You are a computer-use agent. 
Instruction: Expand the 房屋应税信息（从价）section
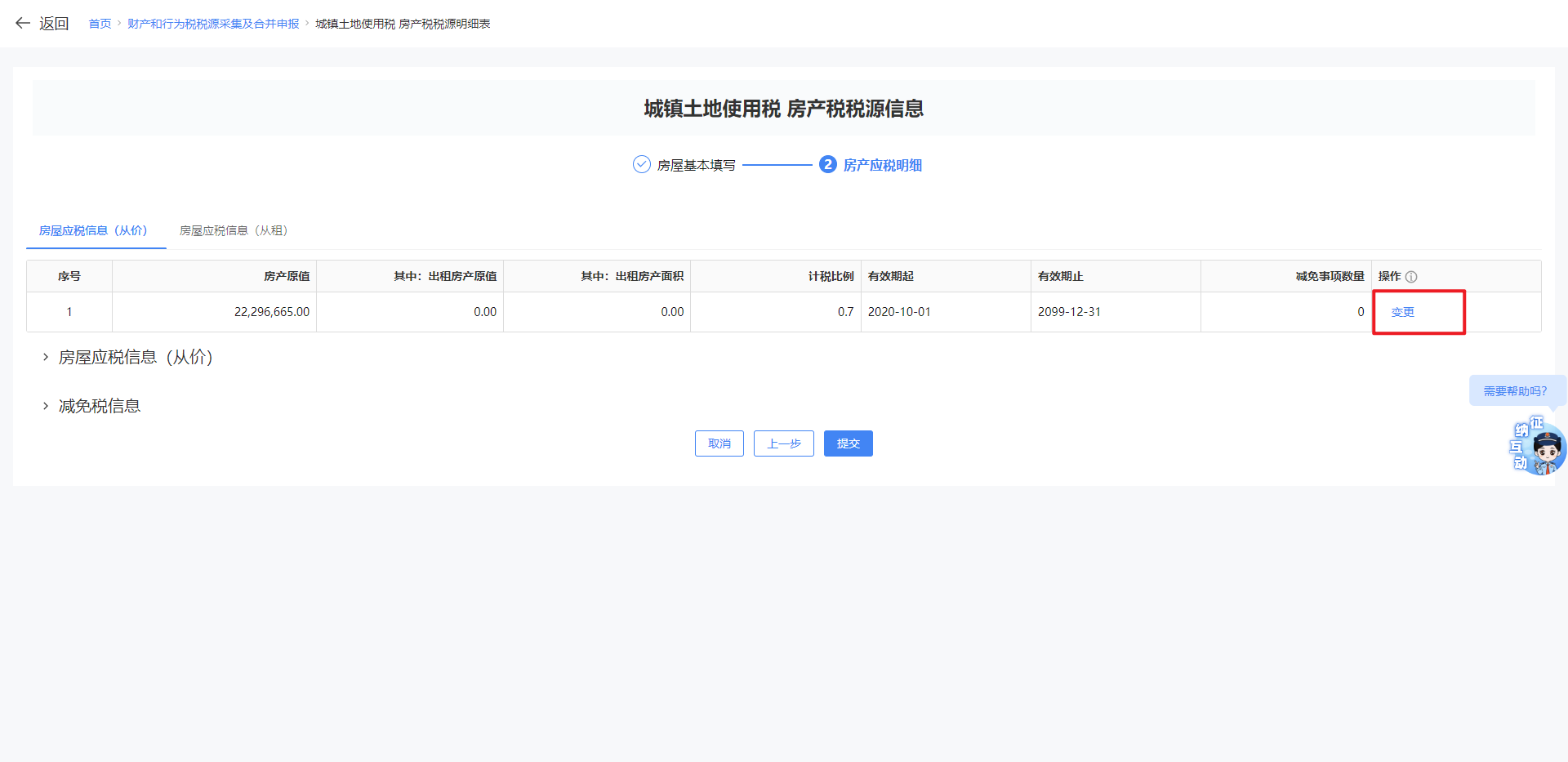(x=46, y=358)
